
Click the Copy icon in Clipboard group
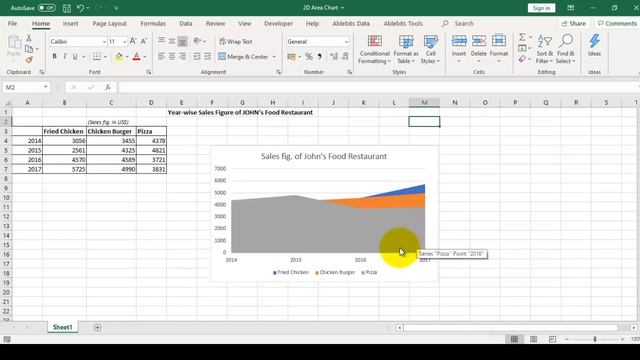[x=29, y=49]
